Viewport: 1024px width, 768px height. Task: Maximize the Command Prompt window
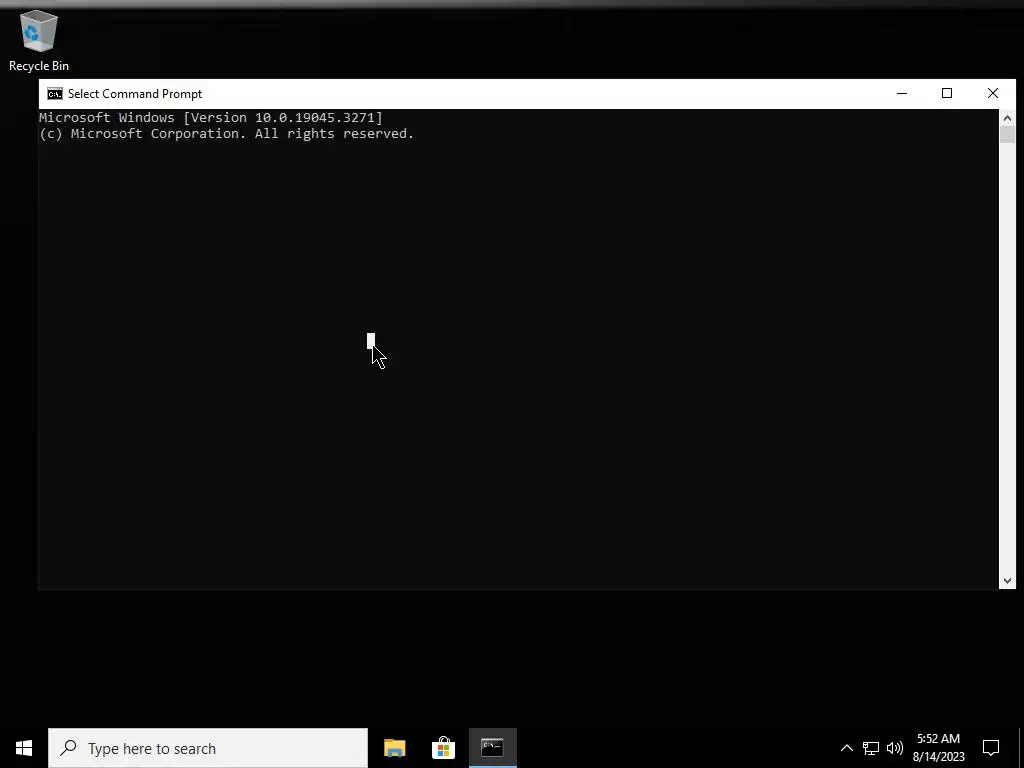pyautogui.click(x=947, y=93)
